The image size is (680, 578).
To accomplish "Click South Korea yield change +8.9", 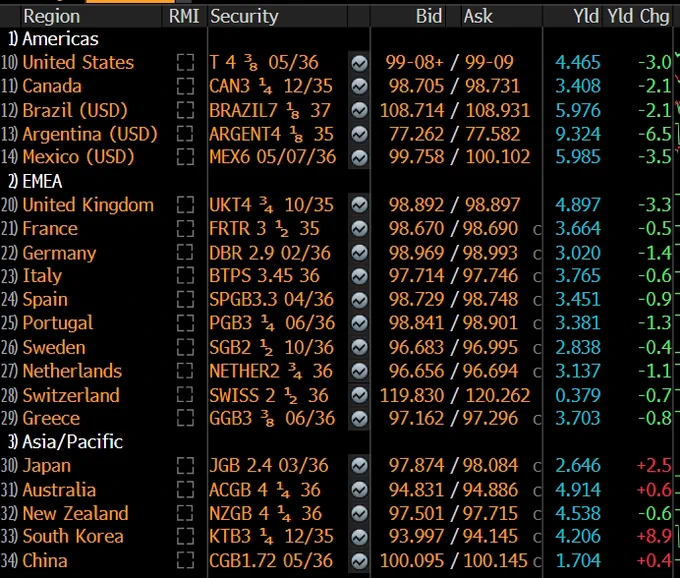I will tap(654, 537).
